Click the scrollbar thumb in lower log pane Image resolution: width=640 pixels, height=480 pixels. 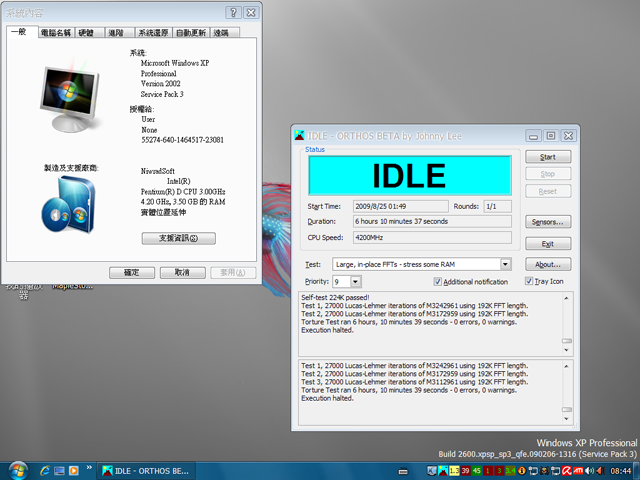pyautogui.click(x=567, y=409)
